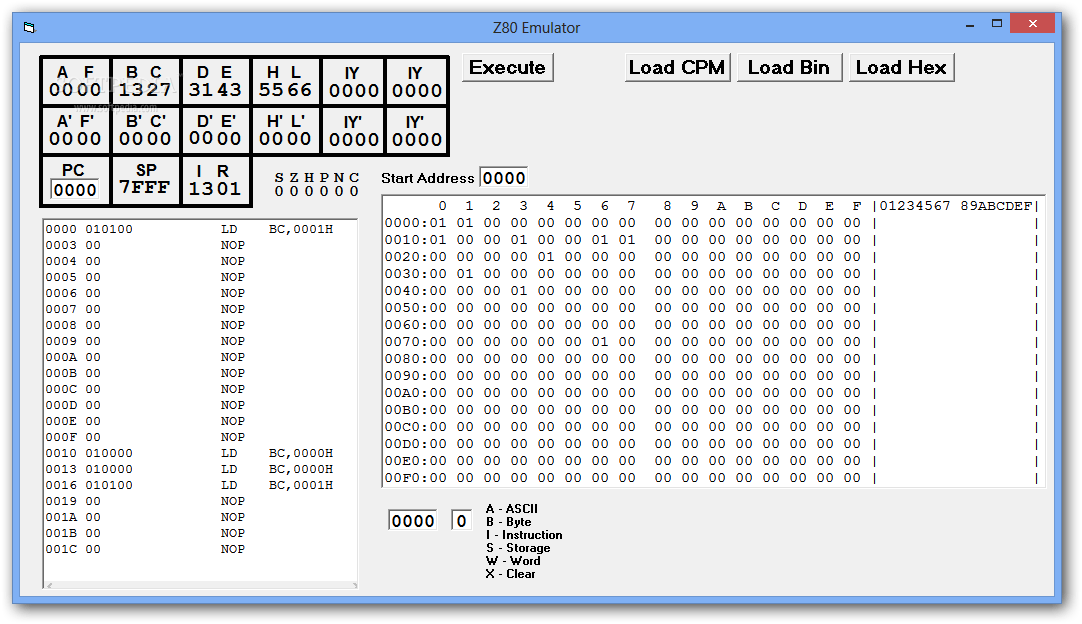Click the A - ASCII legend entry

click(511, 509)
